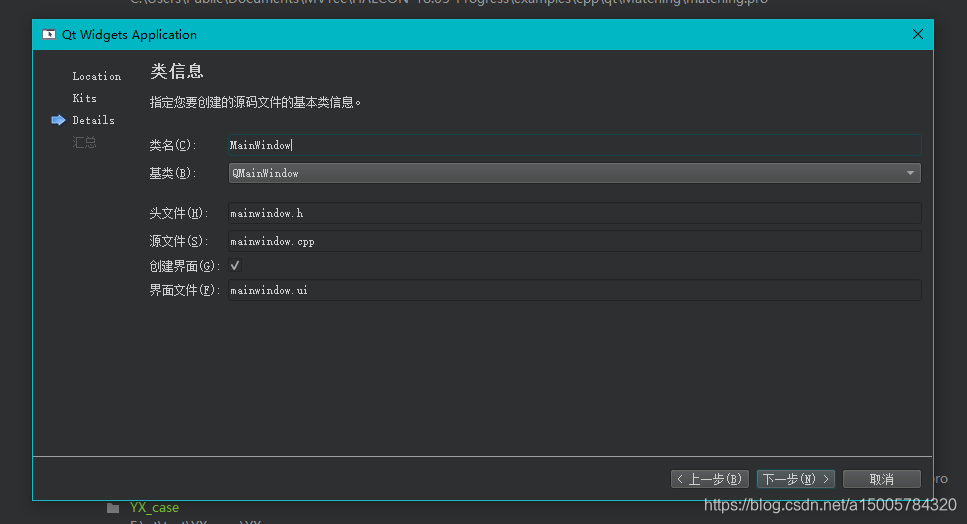Select the Details wizard step
This screenshot has height=524, width=967.
93,120
